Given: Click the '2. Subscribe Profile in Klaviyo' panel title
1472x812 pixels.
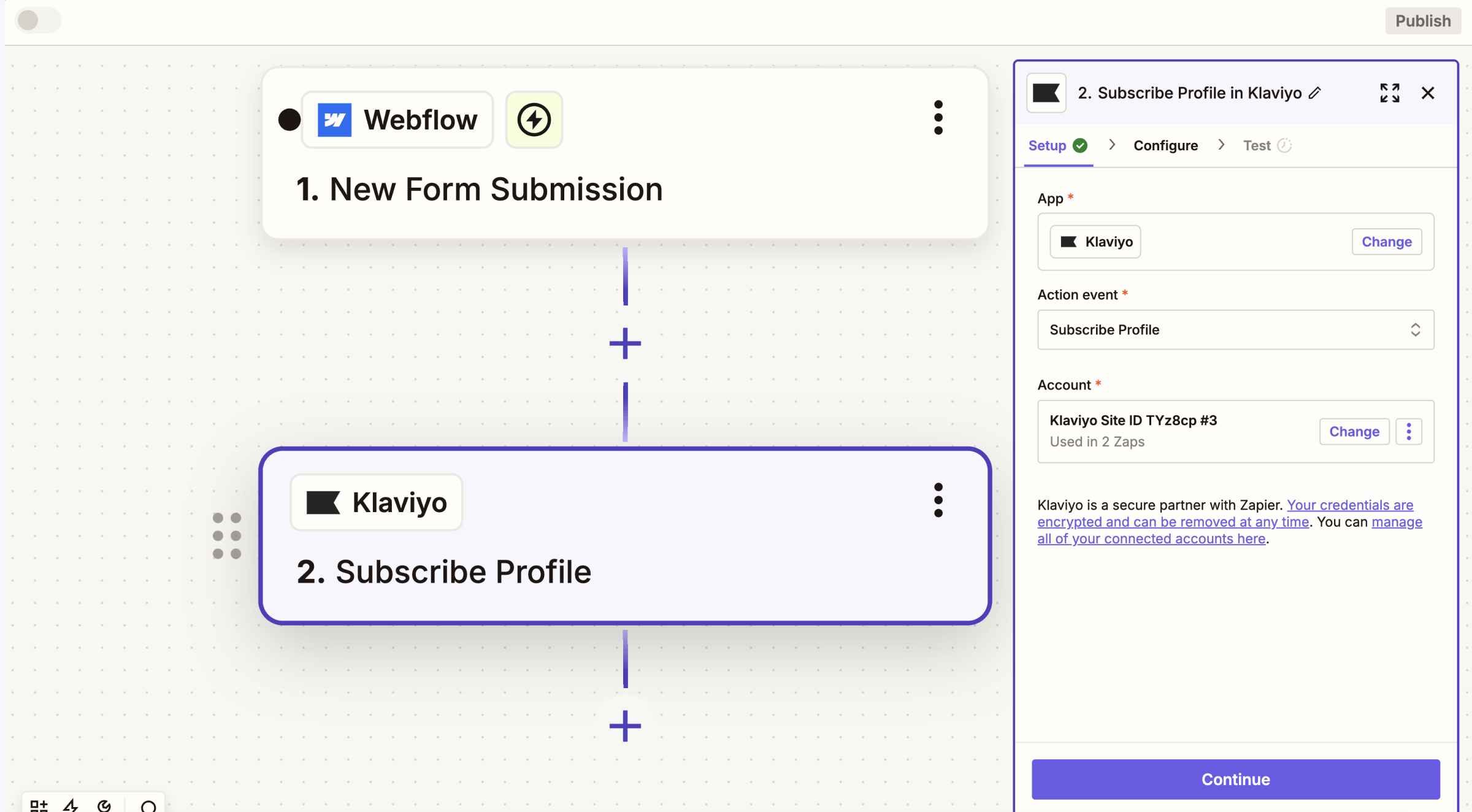Looking at the screenshot, I should [1190, 93].
